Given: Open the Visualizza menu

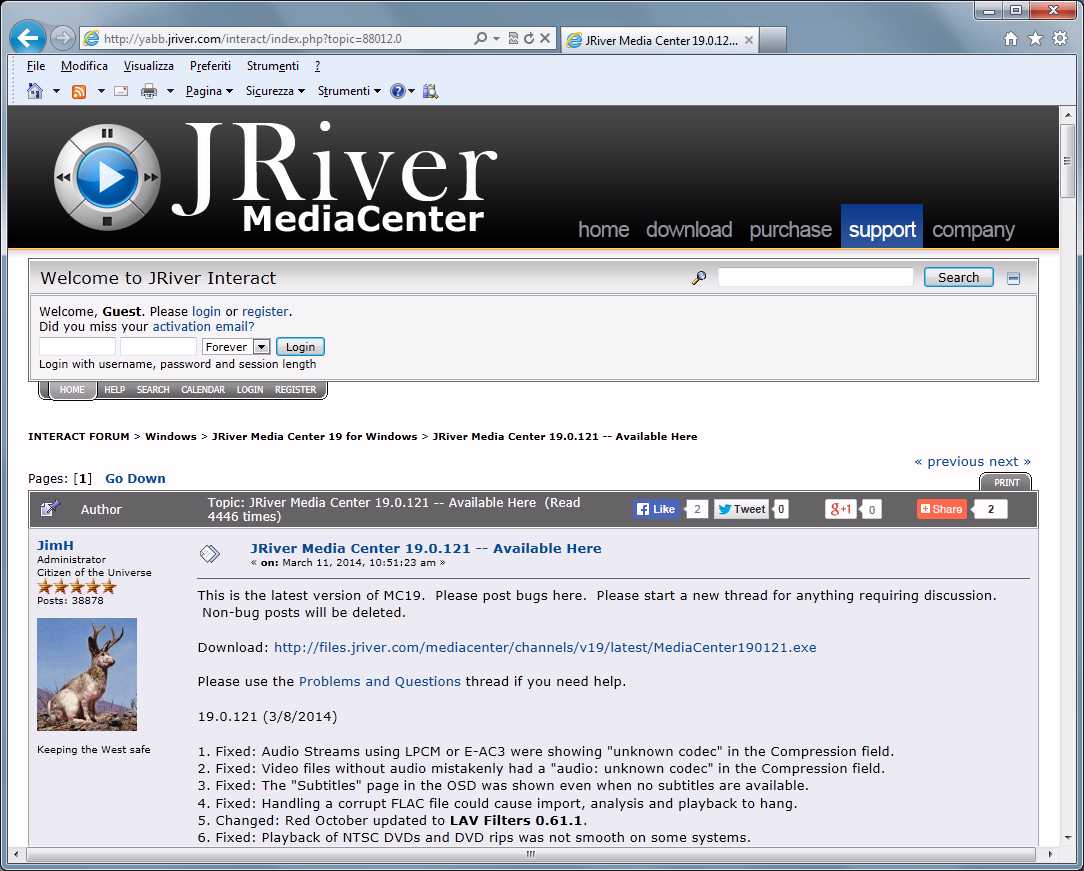Looking at the screenshot, I should point(149,66).
